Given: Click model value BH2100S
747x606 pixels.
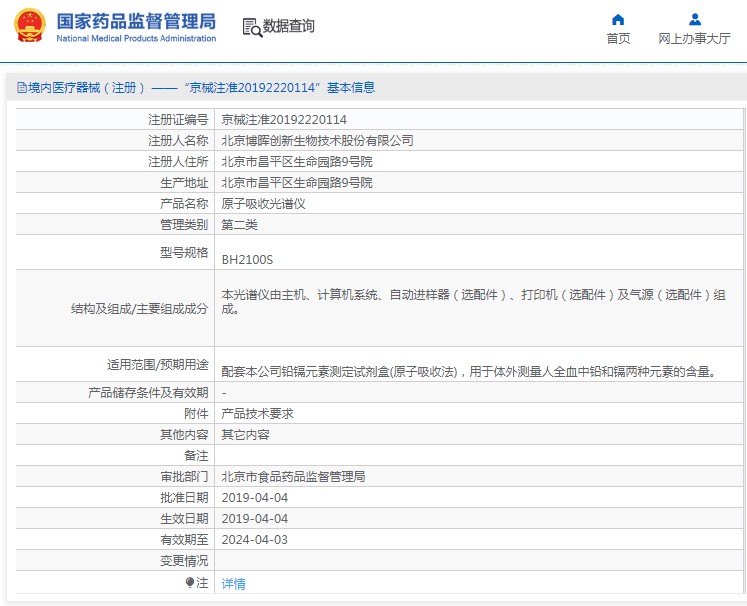Looking at the screenshot, I should pos(247,260).
